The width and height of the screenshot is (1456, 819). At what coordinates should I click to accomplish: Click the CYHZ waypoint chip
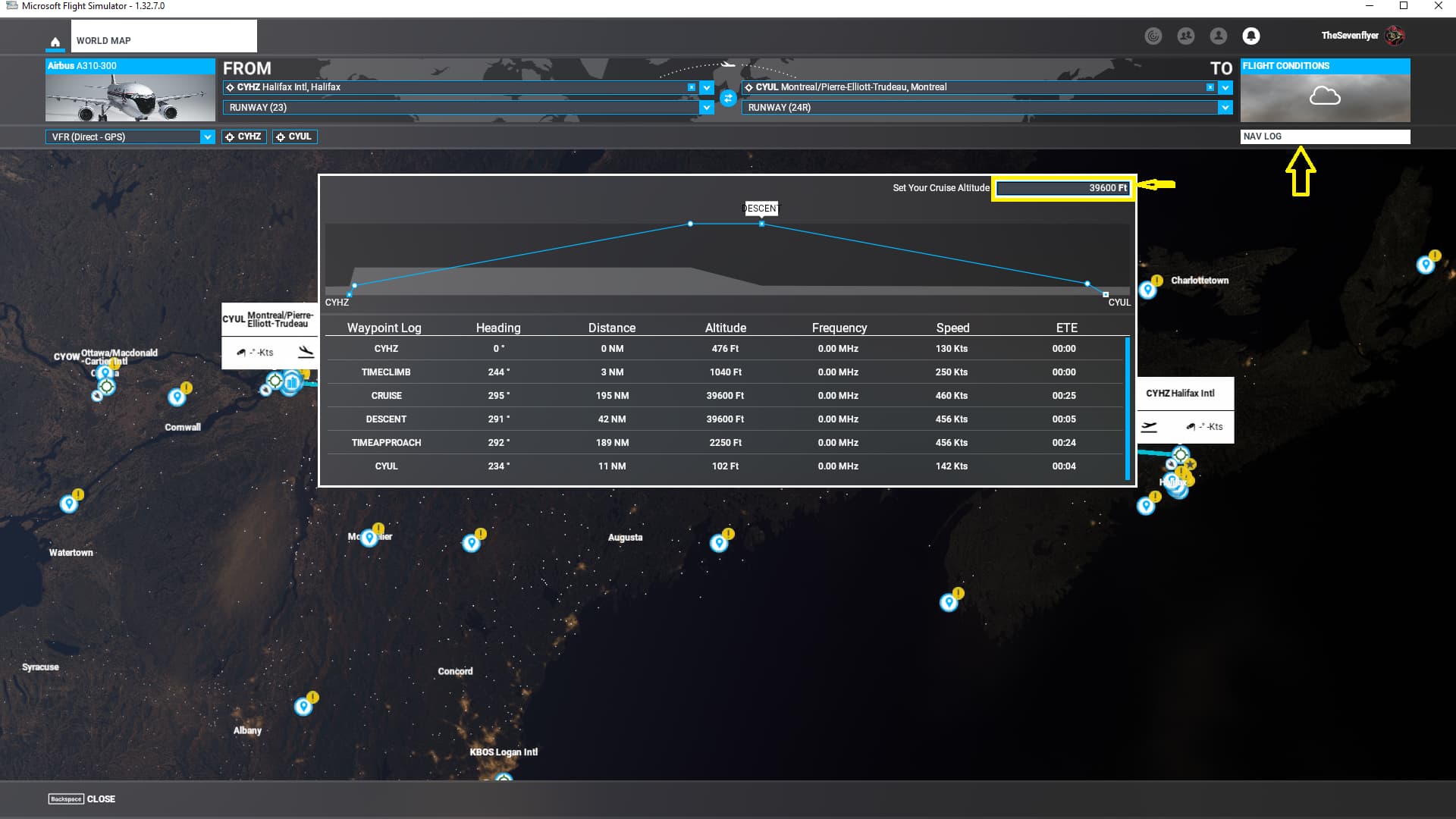click(243, 136)
